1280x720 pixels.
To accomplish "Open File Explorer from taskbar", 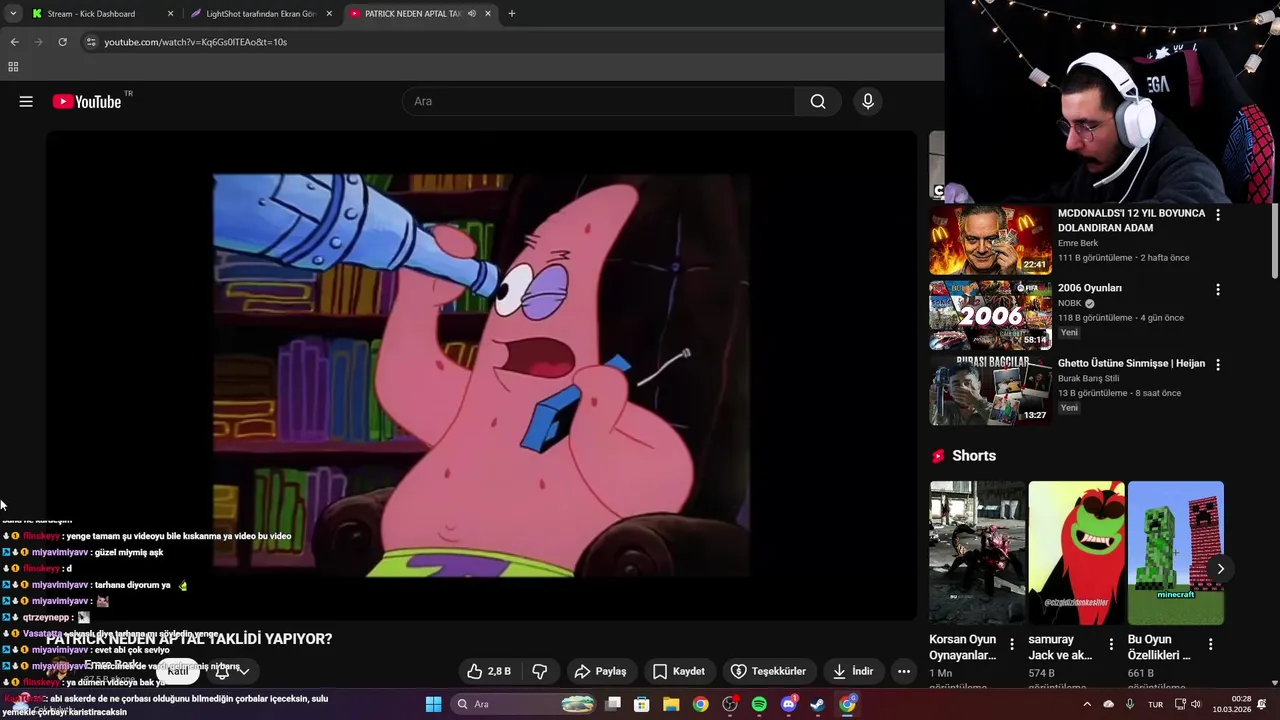I will tap(671, 704).
